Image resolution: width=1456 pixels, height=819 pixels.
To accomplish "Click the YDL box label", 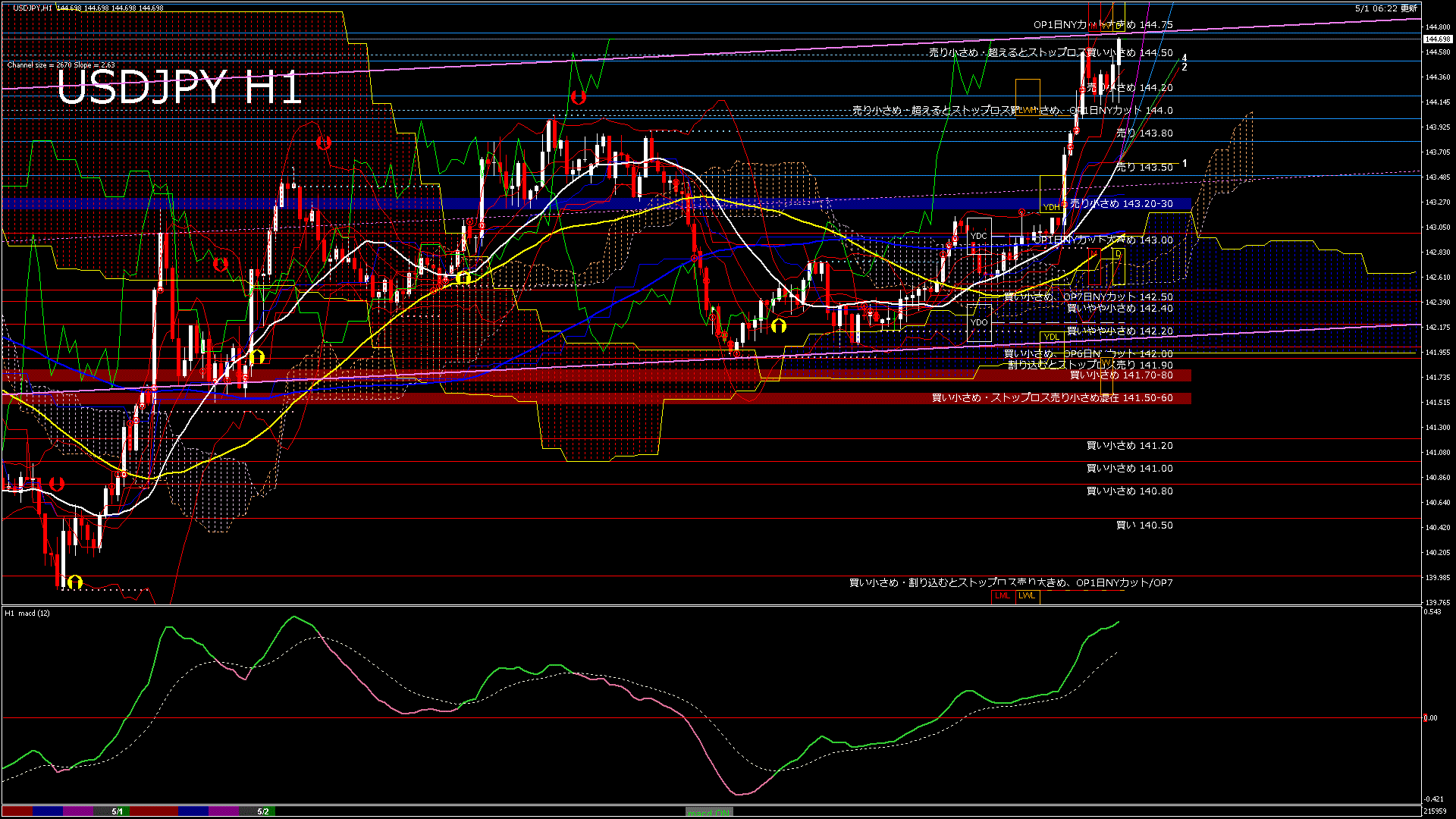I will point(1051,337).
